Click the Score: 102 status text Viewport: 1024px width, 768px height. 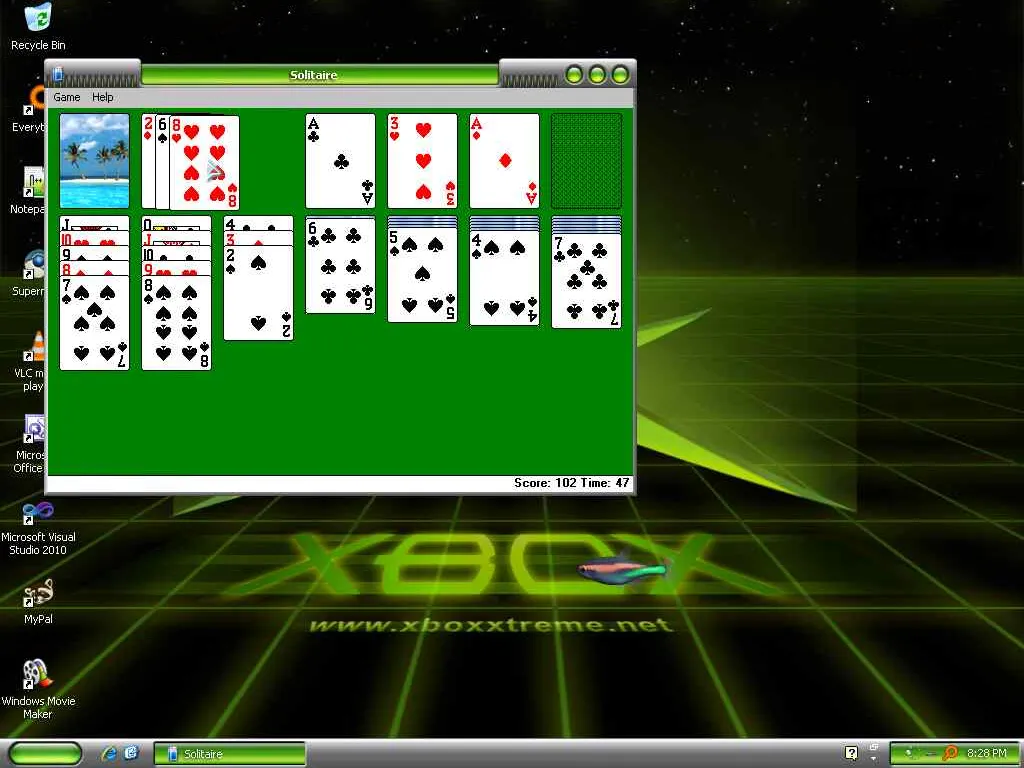pos(545,483)
